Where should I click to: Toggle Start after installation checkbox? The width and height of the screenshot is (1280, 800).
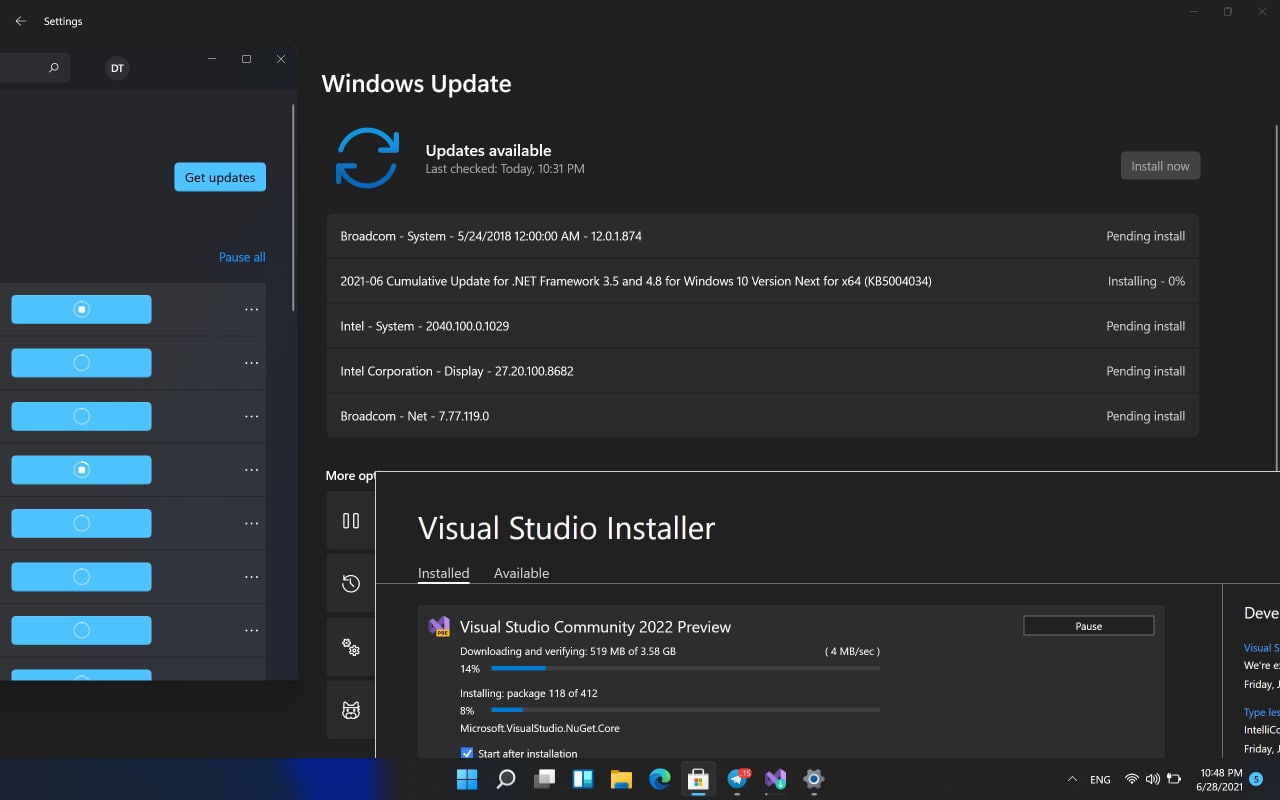(x=467, y=753)
